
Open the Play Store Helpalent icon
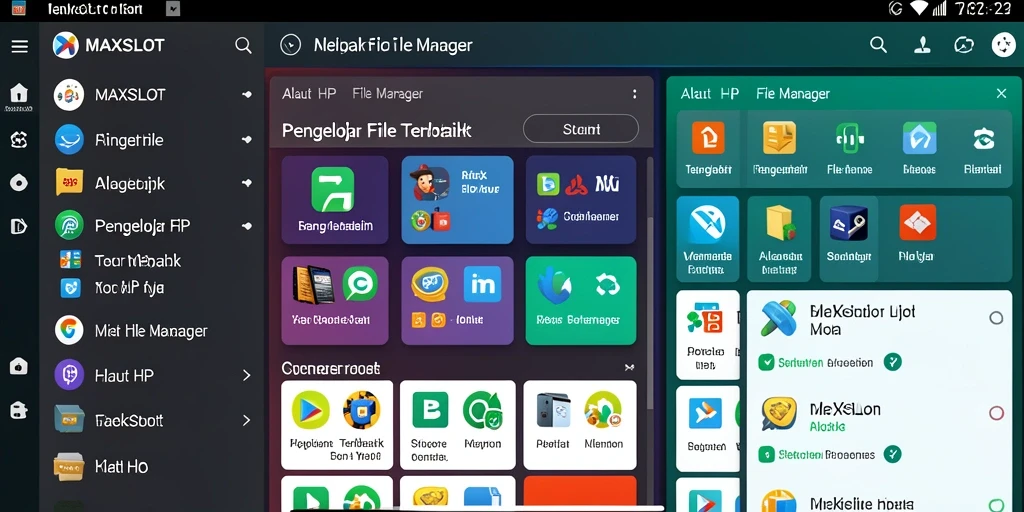click(310, 410)
